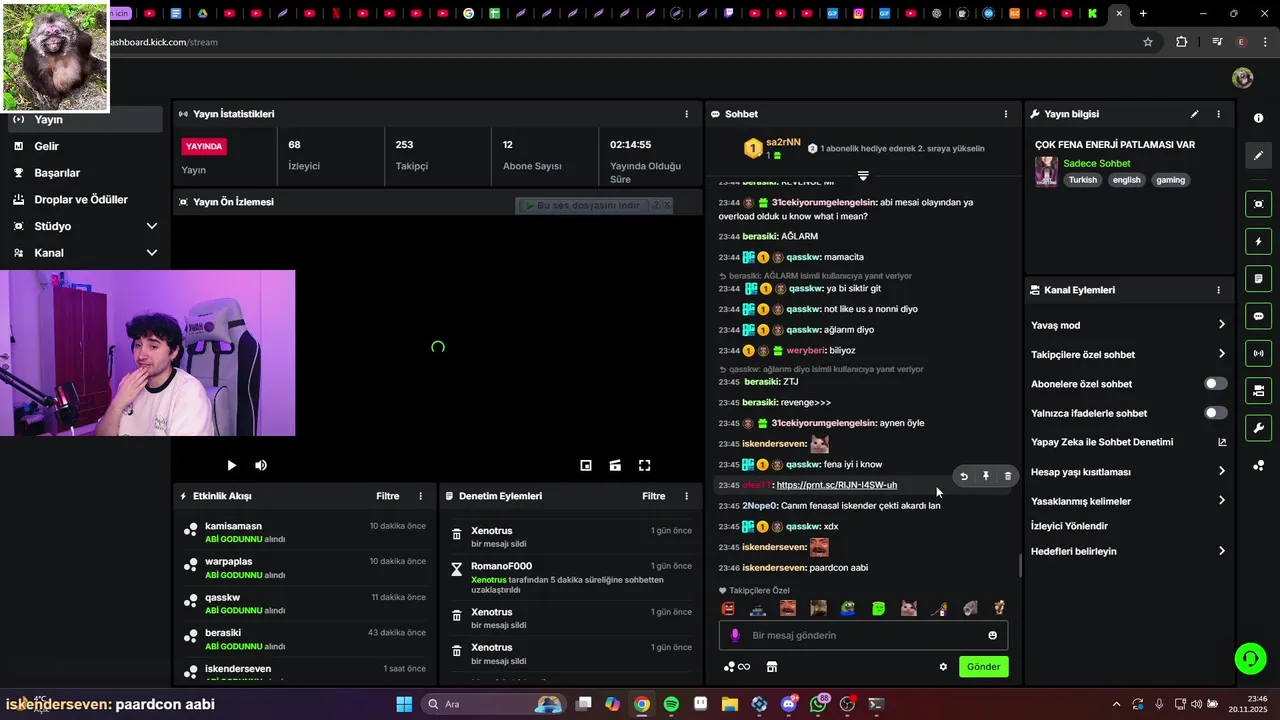Screen dimensions: 1280x720
Task: Open Denetim Eylemleri panel options menu
Action: 686,496
